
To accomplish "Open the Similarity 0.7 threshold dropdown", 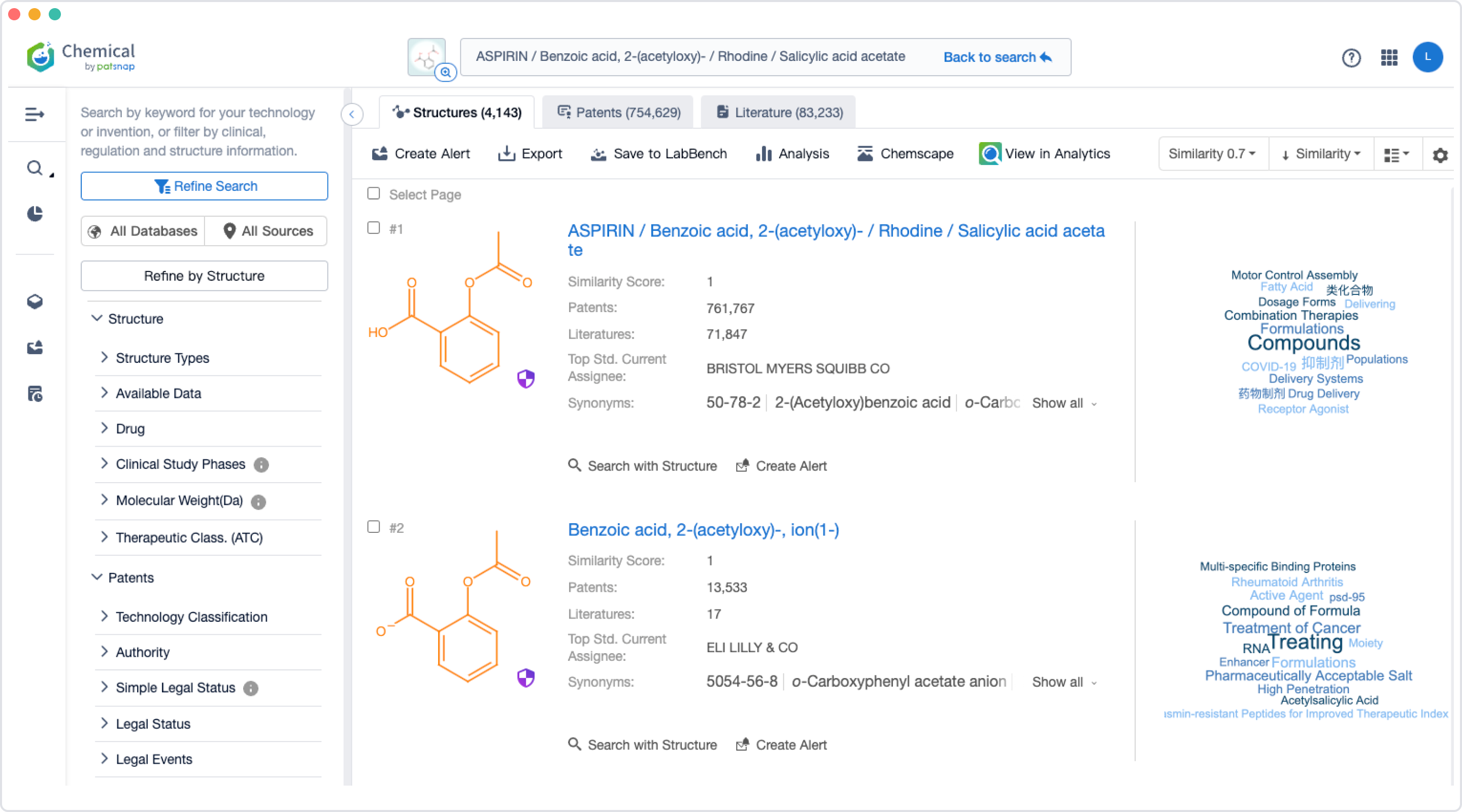I will click(x=1212, y=154).
